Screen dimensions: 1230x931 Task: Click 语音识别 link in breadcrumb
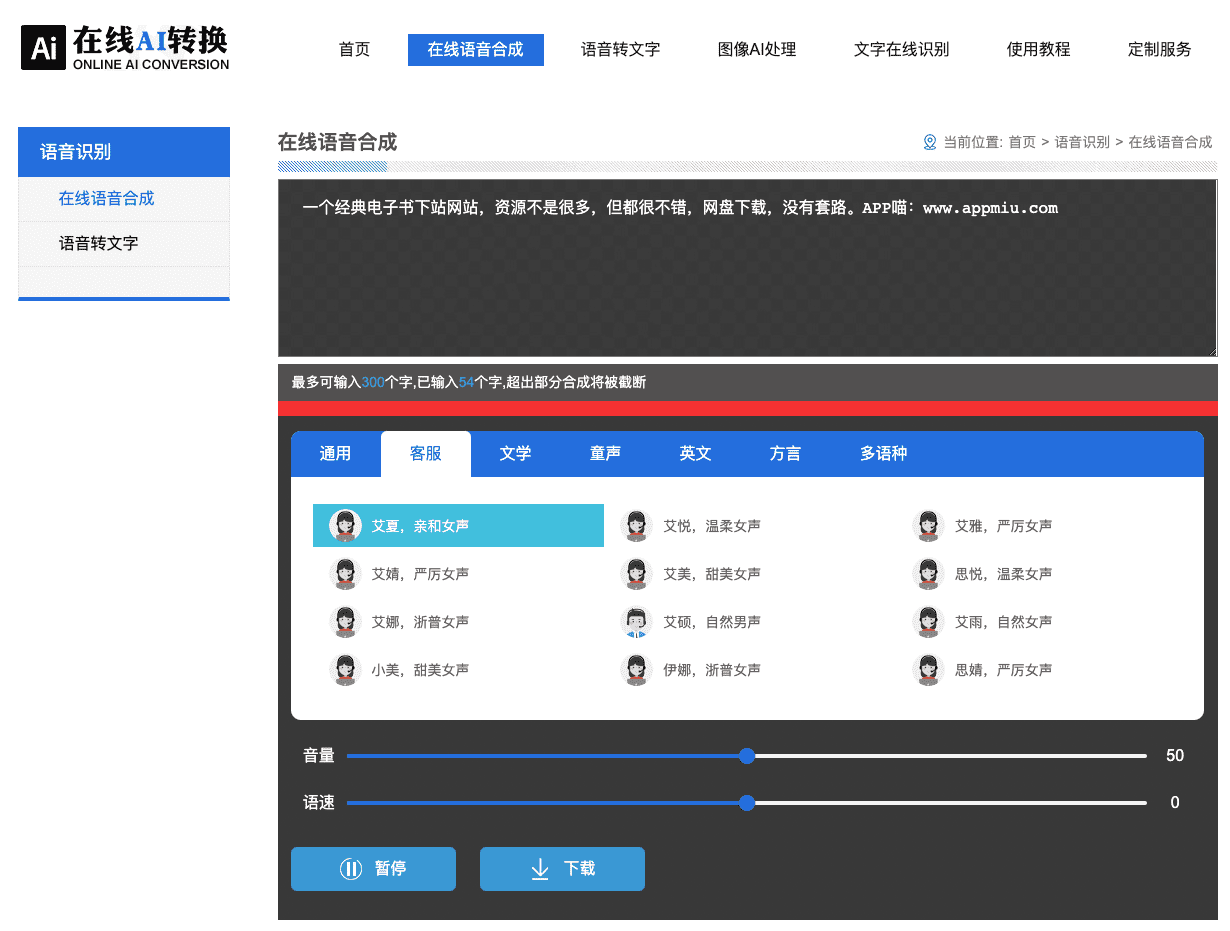click(1082, 142)
